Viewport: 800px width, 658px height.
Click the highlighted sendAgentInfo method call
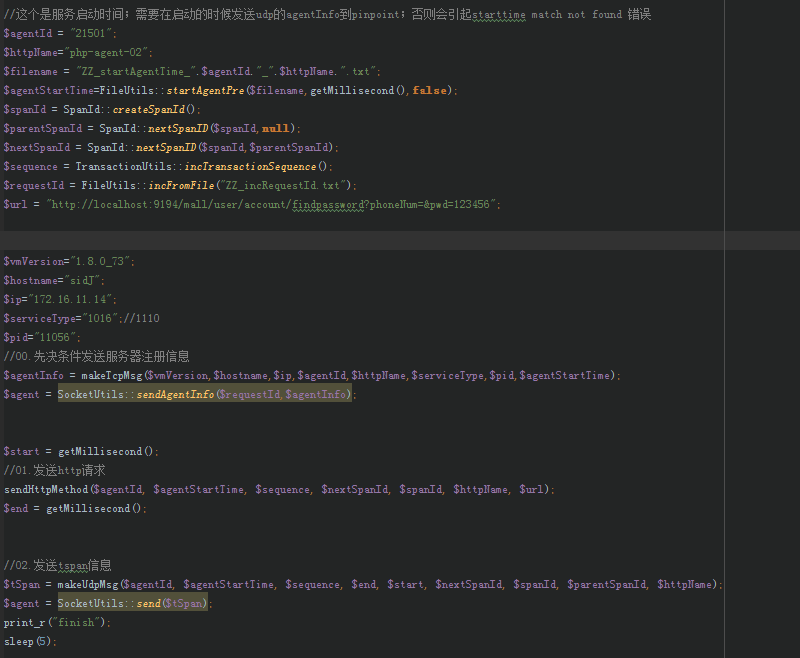tap(175, 394)
